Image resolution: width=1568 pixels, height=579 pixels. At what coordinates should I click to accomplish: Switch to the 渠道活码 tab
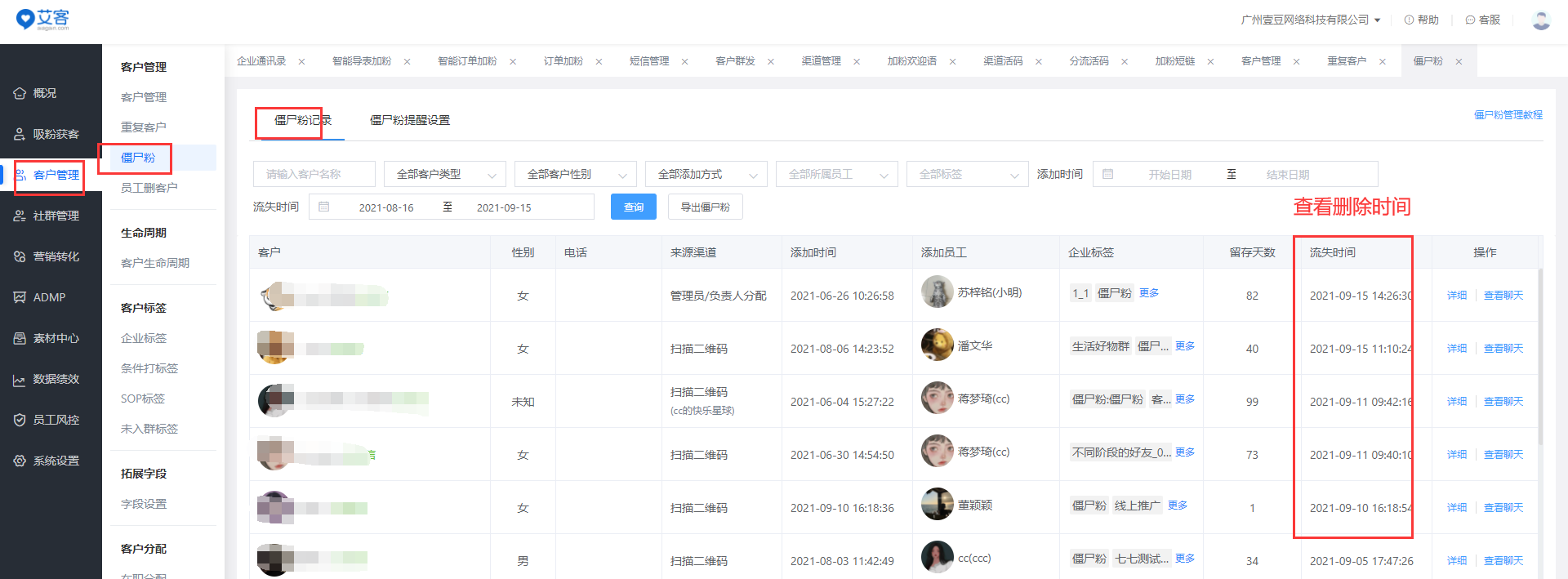pos(1002,61)
